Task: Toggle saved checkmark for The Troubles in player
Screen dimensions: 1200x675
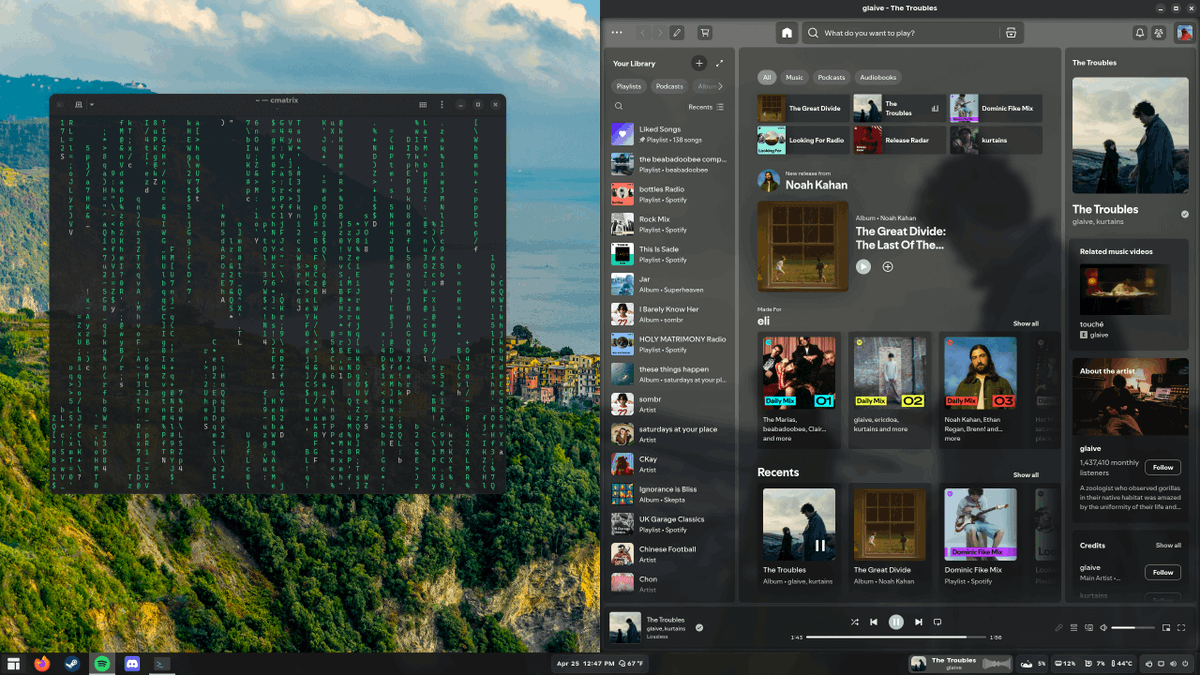Action: coord(699,628)
